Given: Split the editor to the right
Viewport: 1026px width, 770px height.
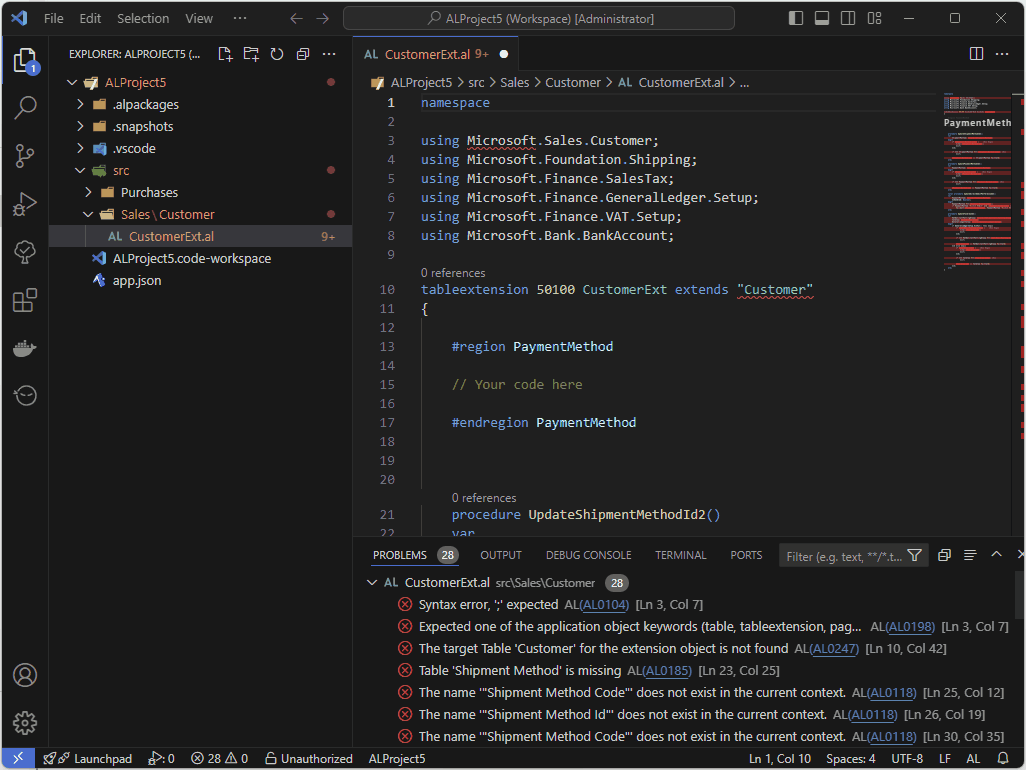Looking at the screenshot, I should [976, 54].
